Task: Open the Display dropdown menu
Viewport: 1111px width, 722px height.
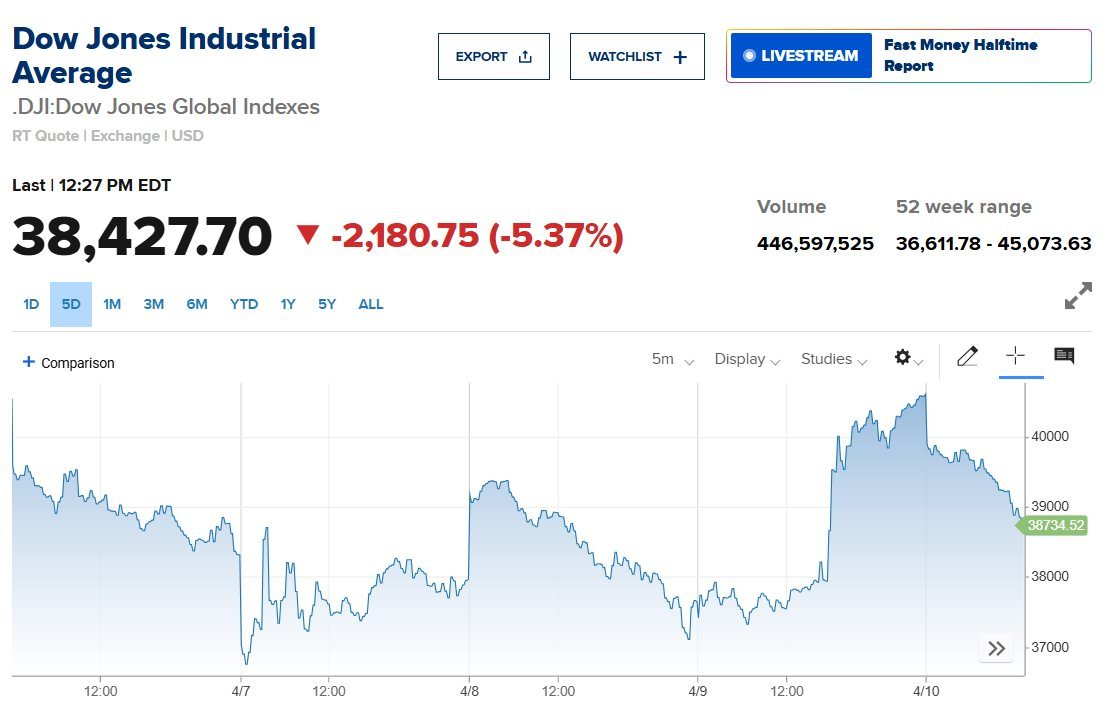Action: (747, 359)
